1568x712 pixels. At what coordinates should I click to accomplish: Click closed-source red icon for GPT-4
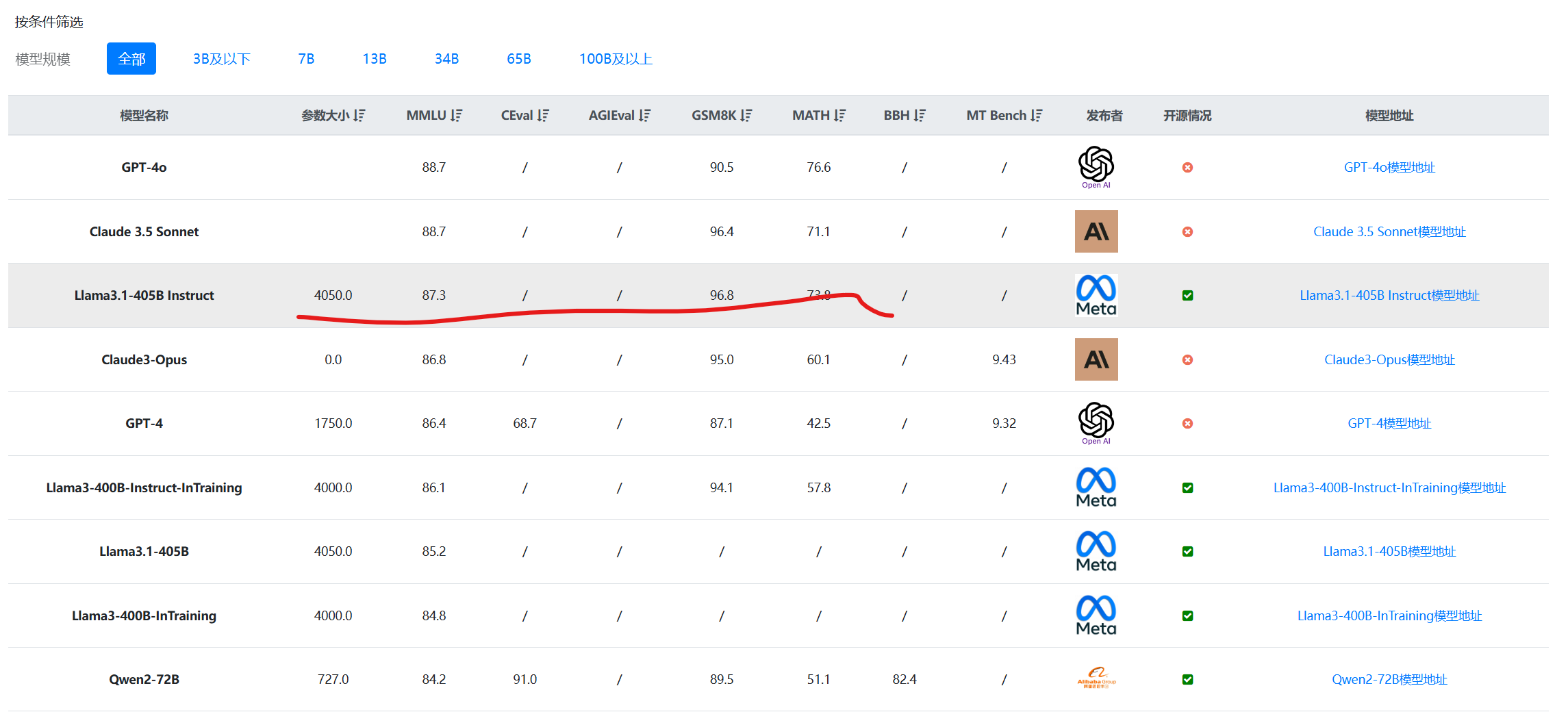coord(1187,423)
